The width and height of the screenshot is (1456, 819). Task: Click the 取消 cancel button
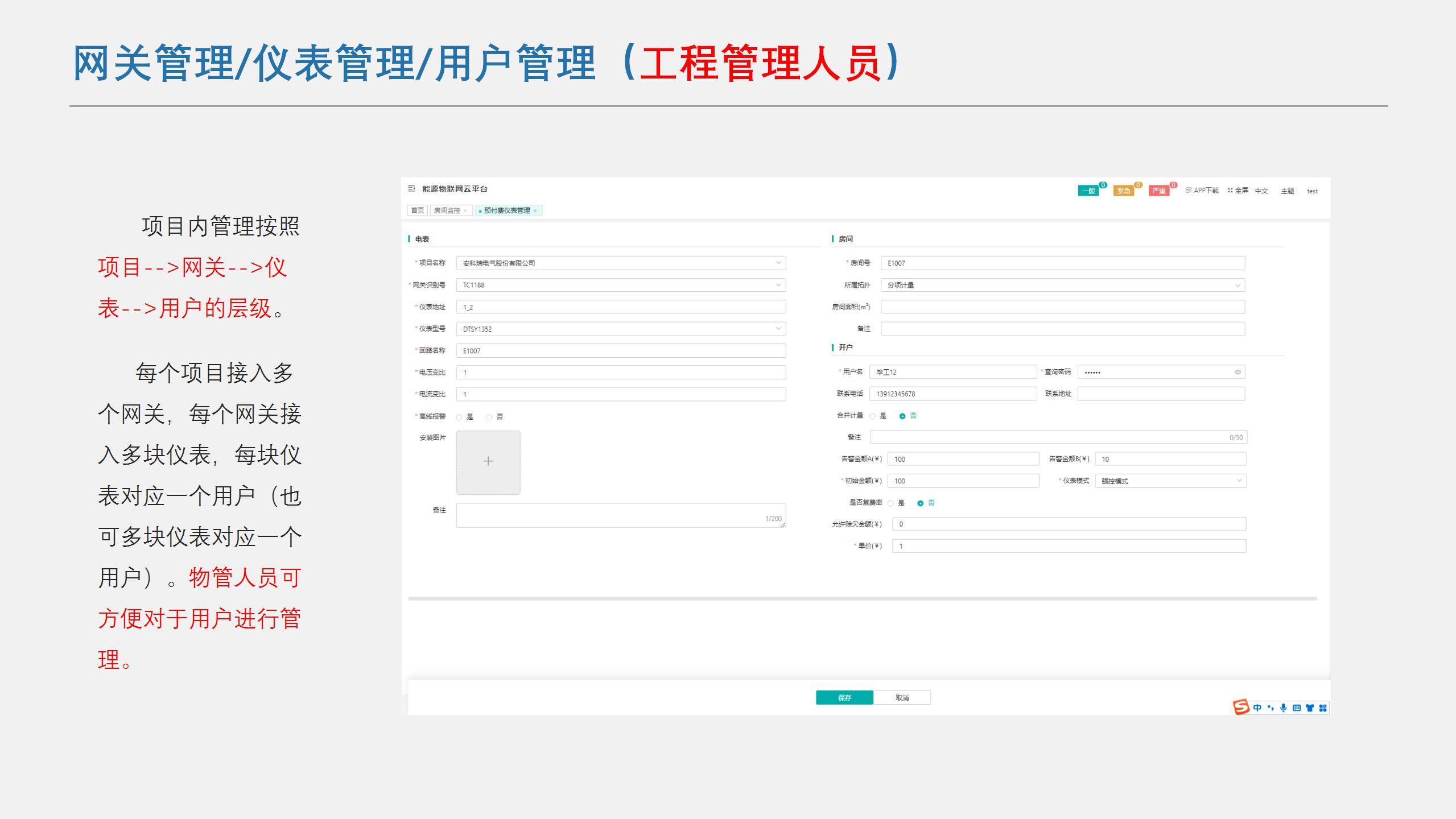(902, 697)
